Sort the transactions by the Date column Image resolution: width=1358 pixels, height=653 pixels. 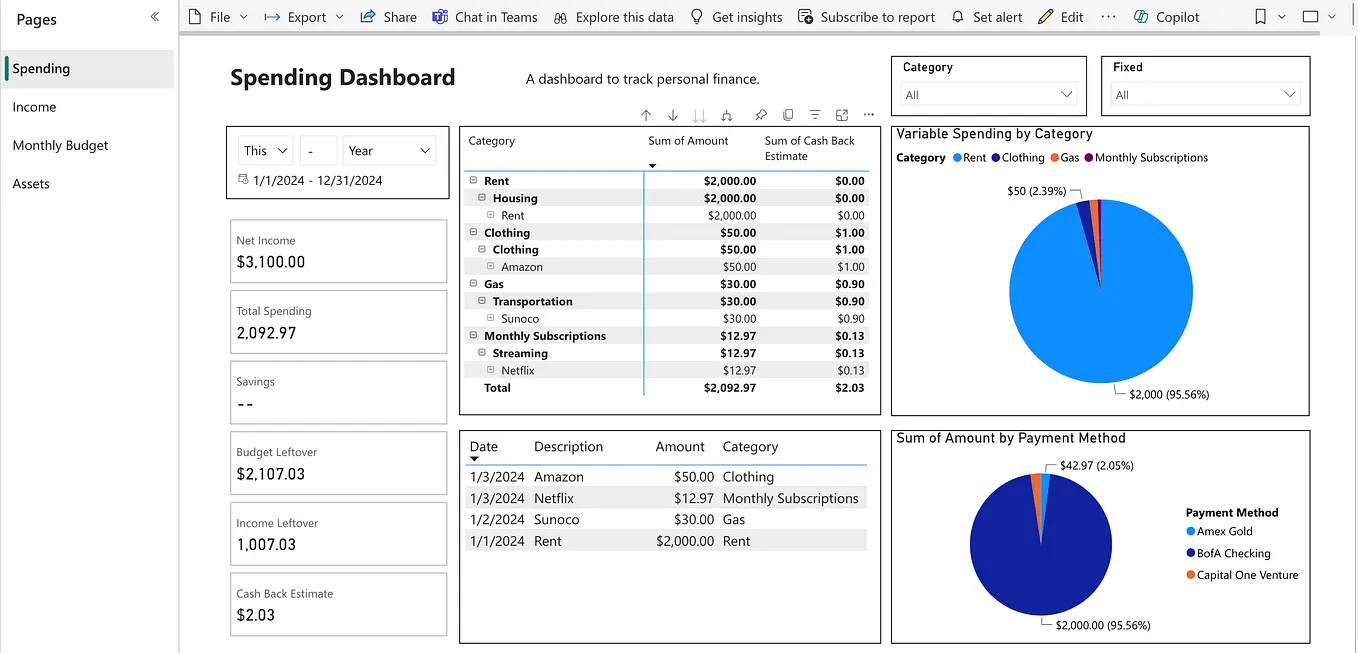tap(483, 447)
